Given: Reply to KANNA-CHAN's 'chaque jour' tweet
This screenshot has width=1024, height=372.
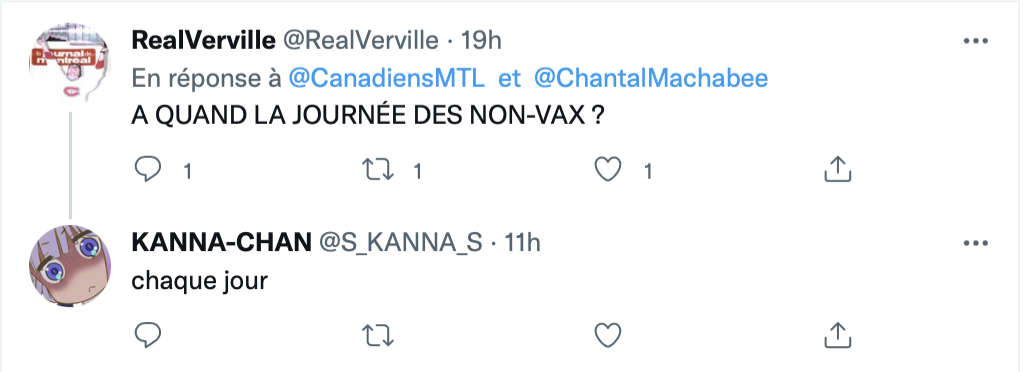Looking at the screenshot, I should 148,335.
